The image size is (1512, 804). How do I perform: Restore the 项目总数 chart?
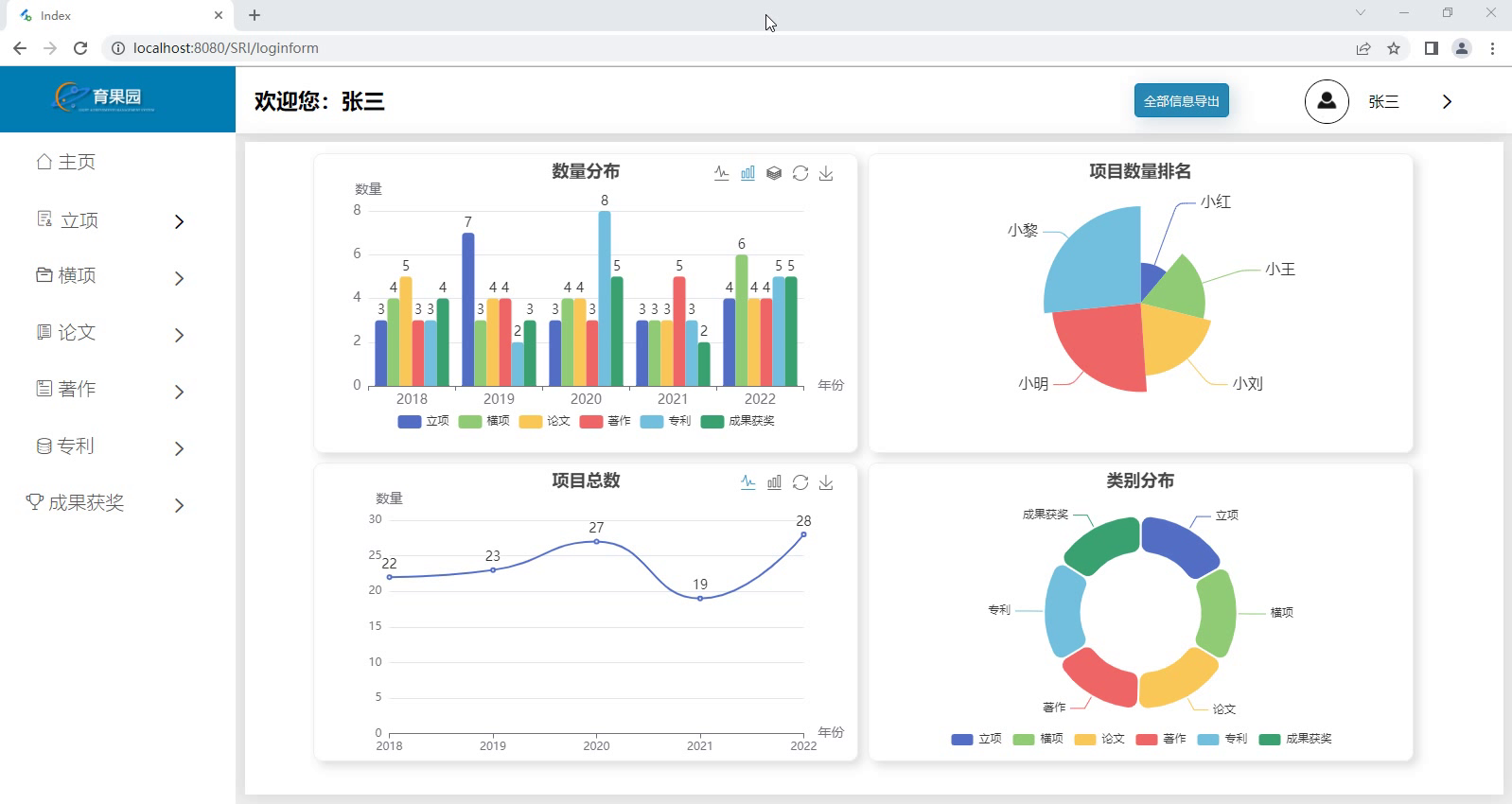coord(800,482)
